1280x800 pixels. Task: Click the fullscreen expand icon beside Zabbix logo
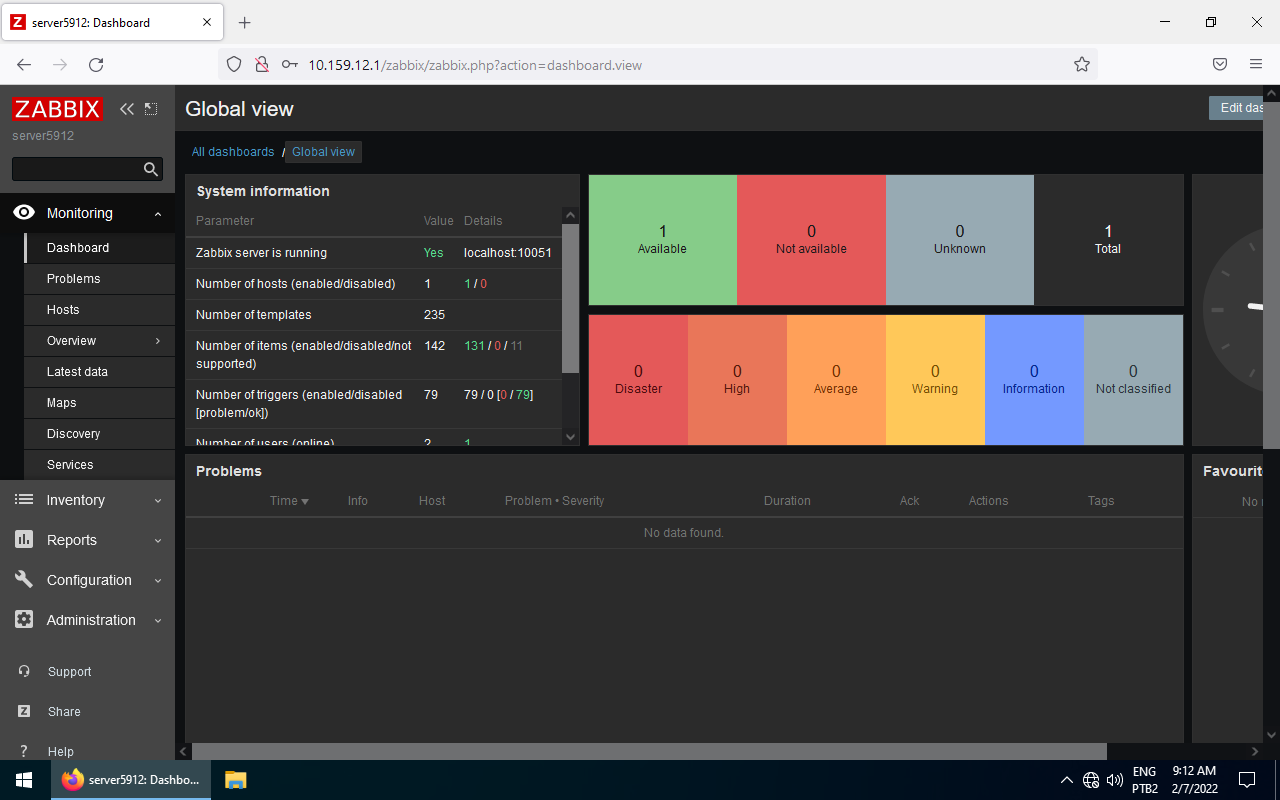tap(150, 109)
